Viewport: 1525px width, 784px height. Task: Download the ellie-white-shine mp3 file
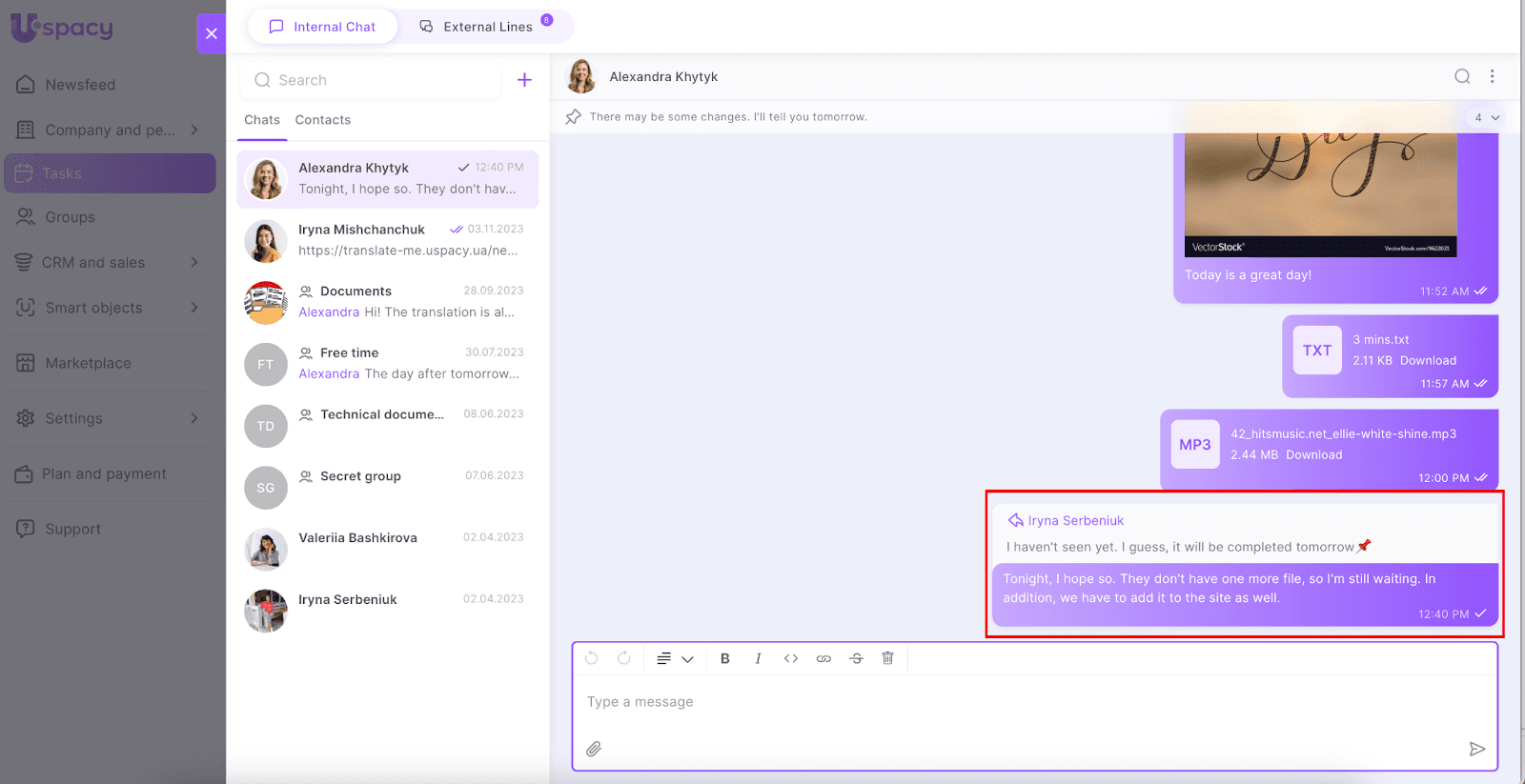(x=1313, y=455)
